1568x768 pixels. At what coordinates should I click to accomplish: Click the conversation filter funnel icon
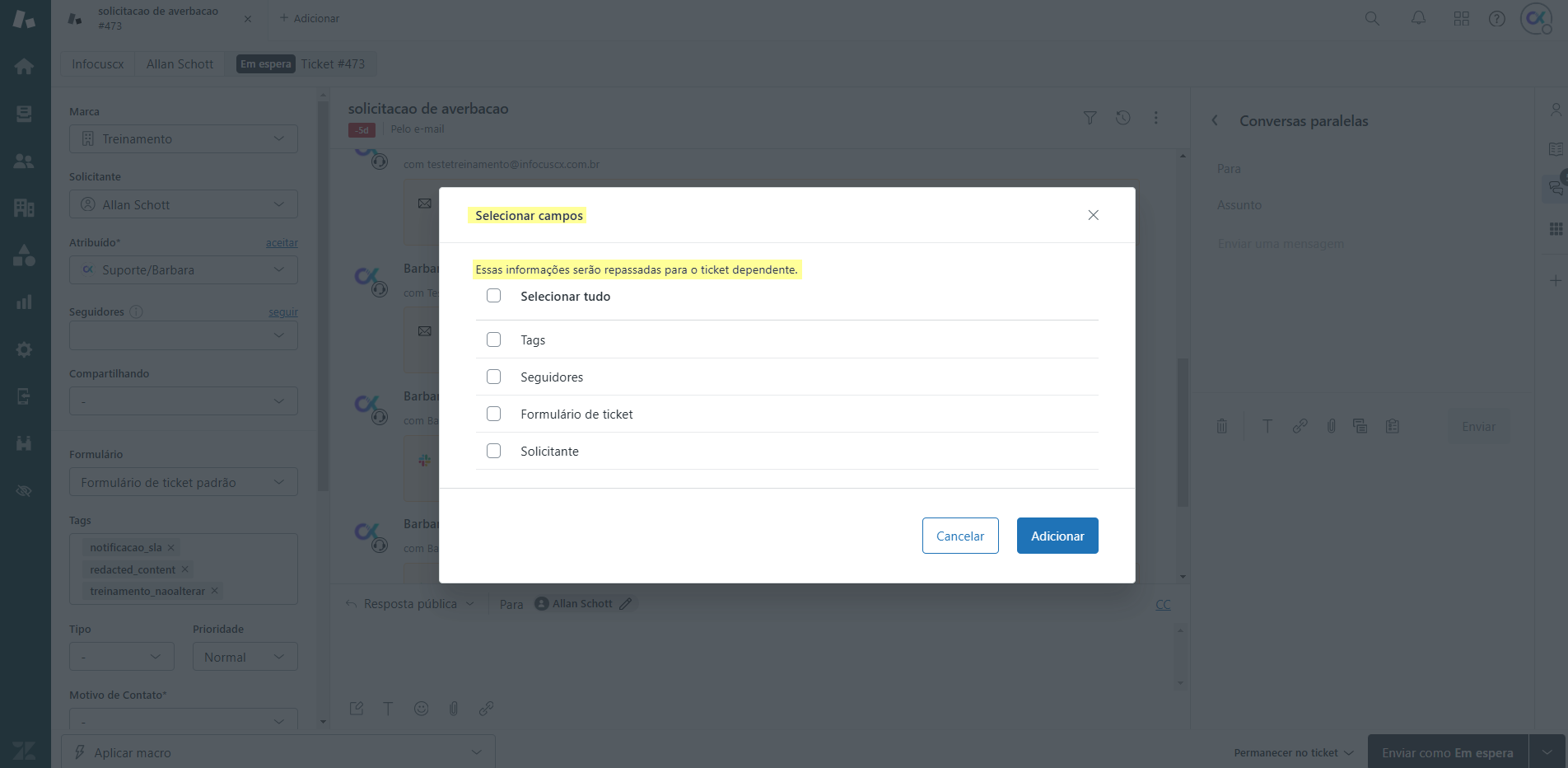tap(1090, 118)
